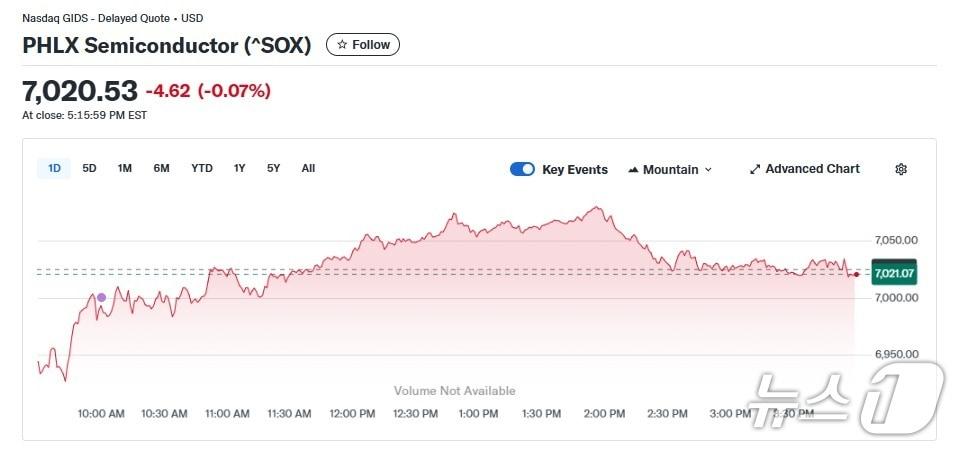This screenshot has height=449, width=959.
Task: Open the Mountain chart type dropdown
Action: pyautogui.click(x=670, y=169)
